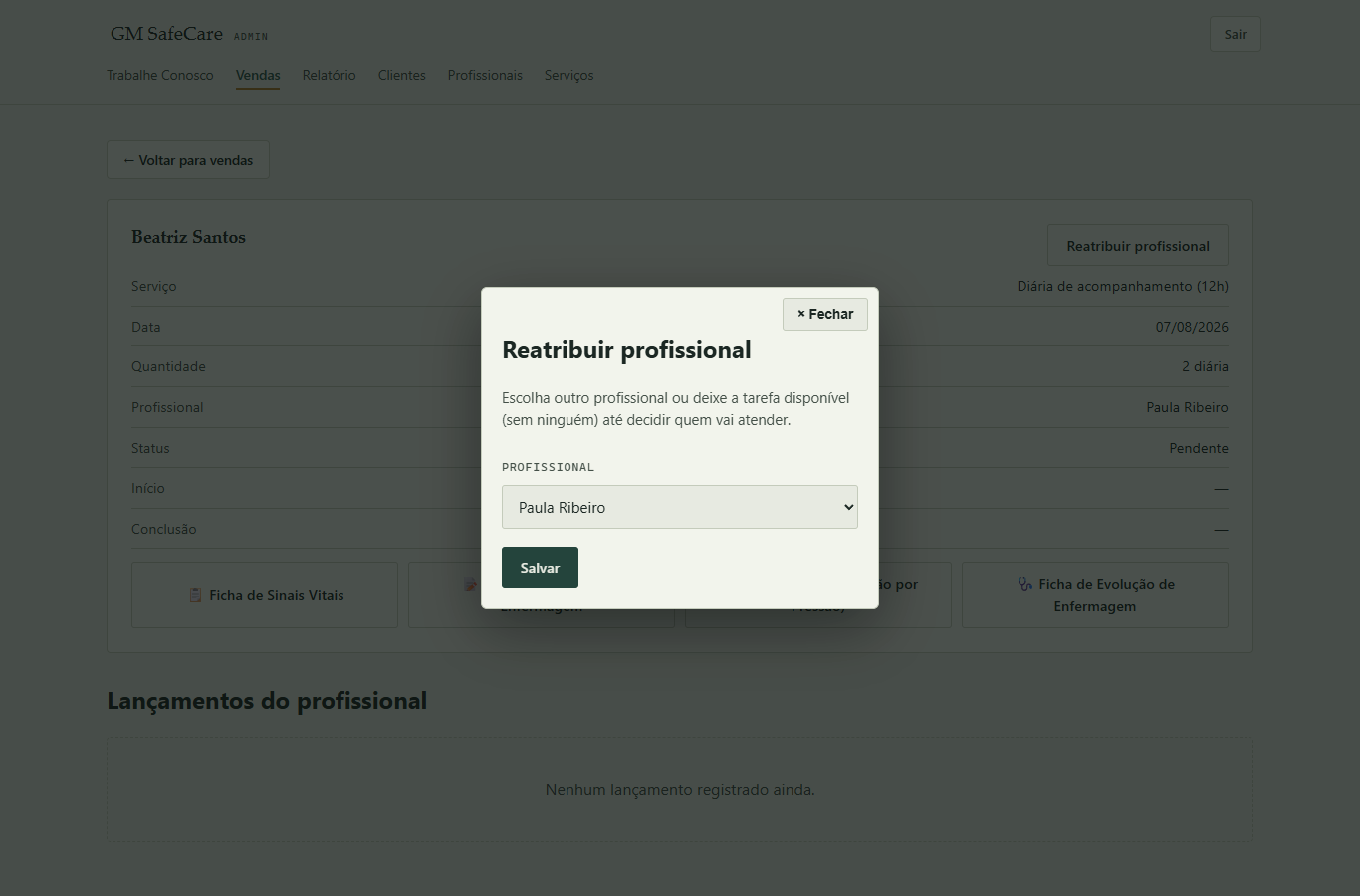
Task: Open the Serviços tab
Action: (568, 75)
